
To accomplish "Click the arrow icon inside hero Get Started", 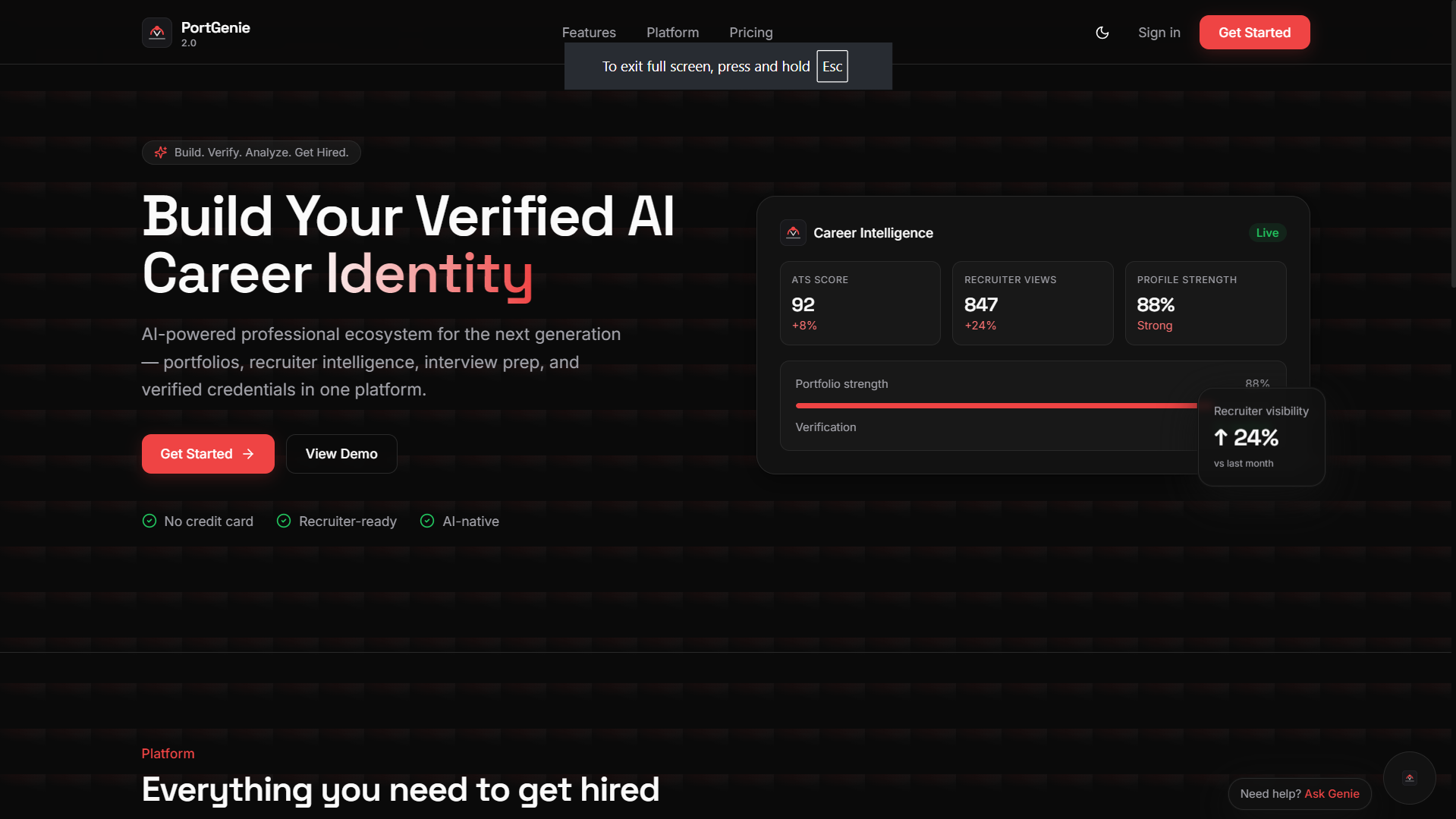I will 248,454.
